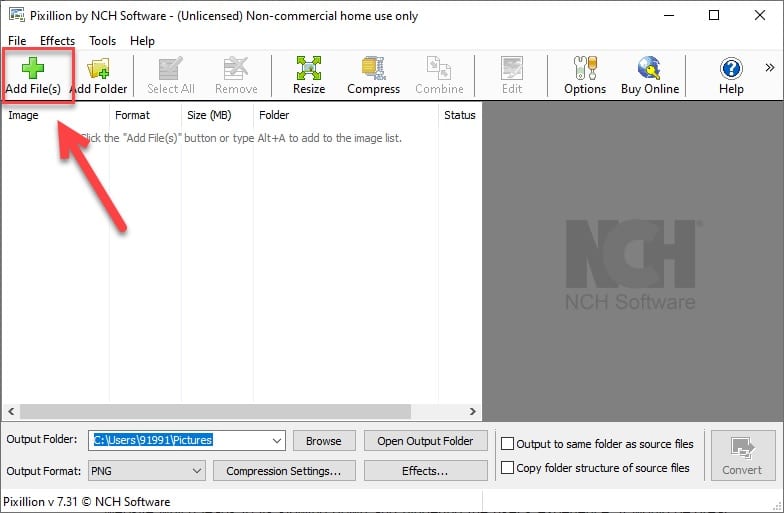Click the Effects... button
The height and width of the screenshot is (513, 784).
[x=426, y=471]
